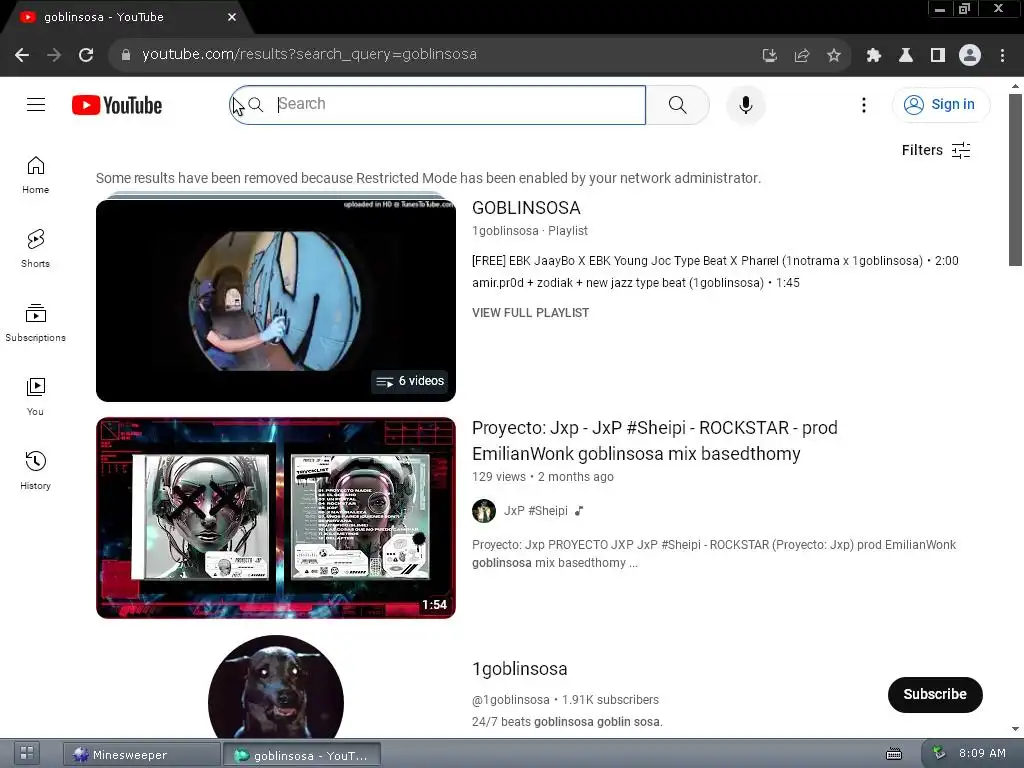Click the ROCKSTAR video thumbnail
The height and width of the screenshot is (768, 1024).
[276, 518]
